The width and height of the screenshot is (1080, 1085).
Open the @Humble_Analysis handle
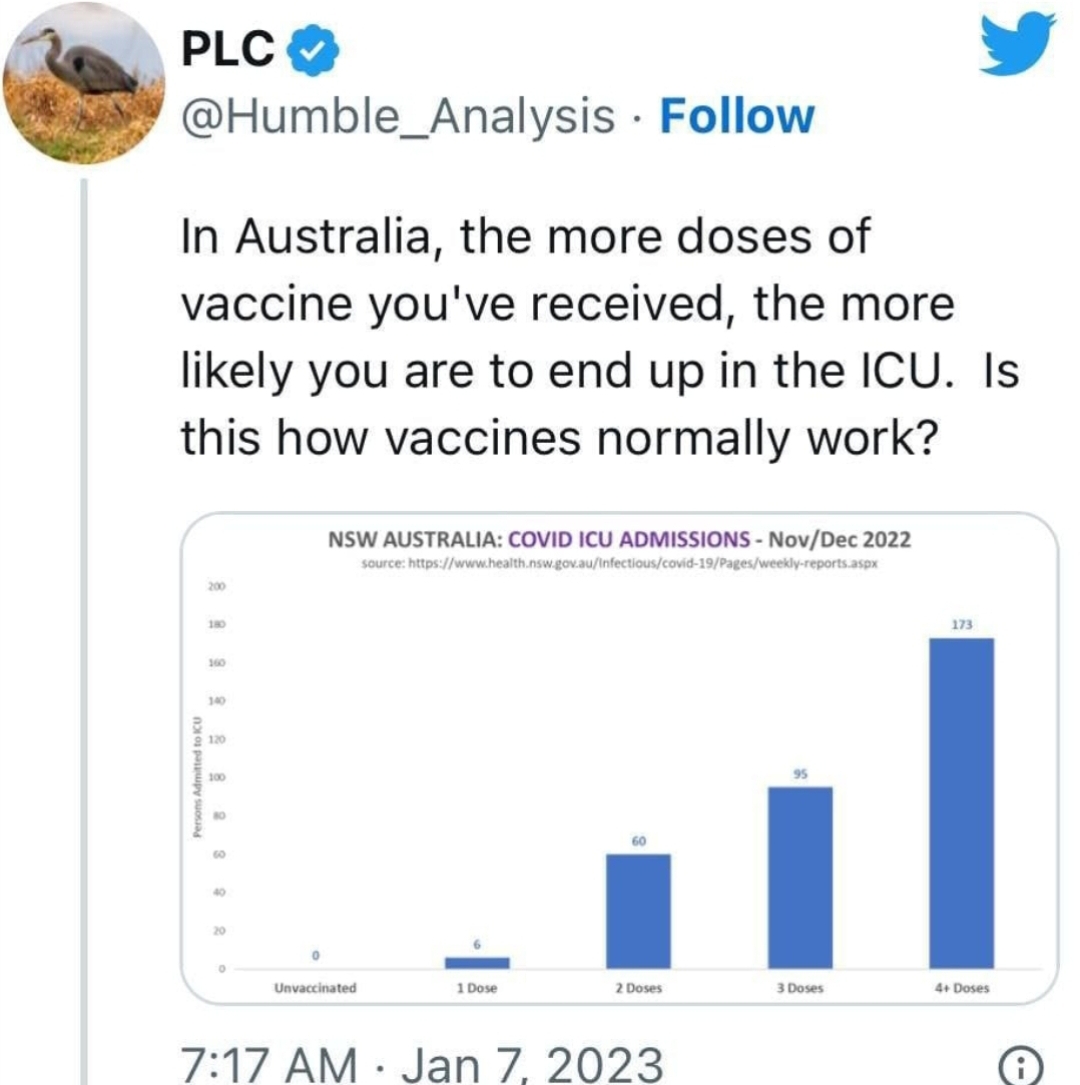coord(398,117)
